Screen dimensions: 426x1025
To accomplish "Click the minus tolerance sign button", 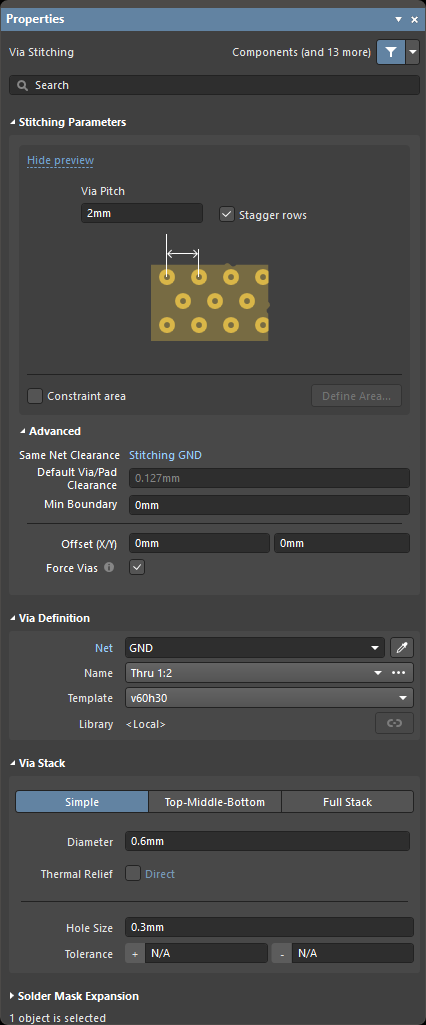I will 282,954.
